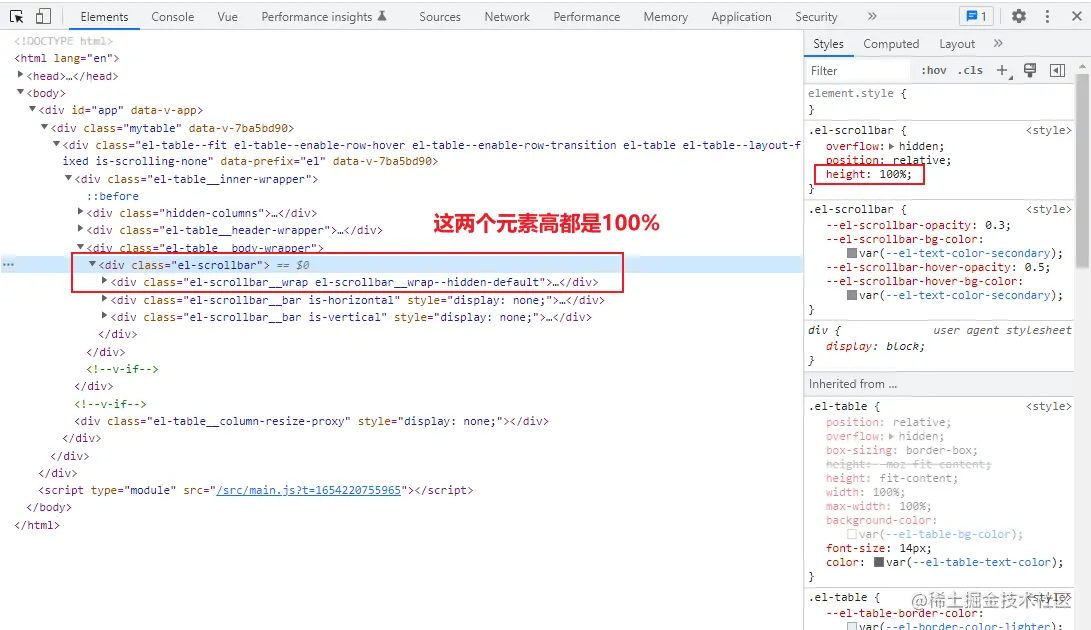Viewport: 1091px width, 630px height.
Task: Toggle the element state :hov button
Action: pyautogui.click(x=934, y=70)
